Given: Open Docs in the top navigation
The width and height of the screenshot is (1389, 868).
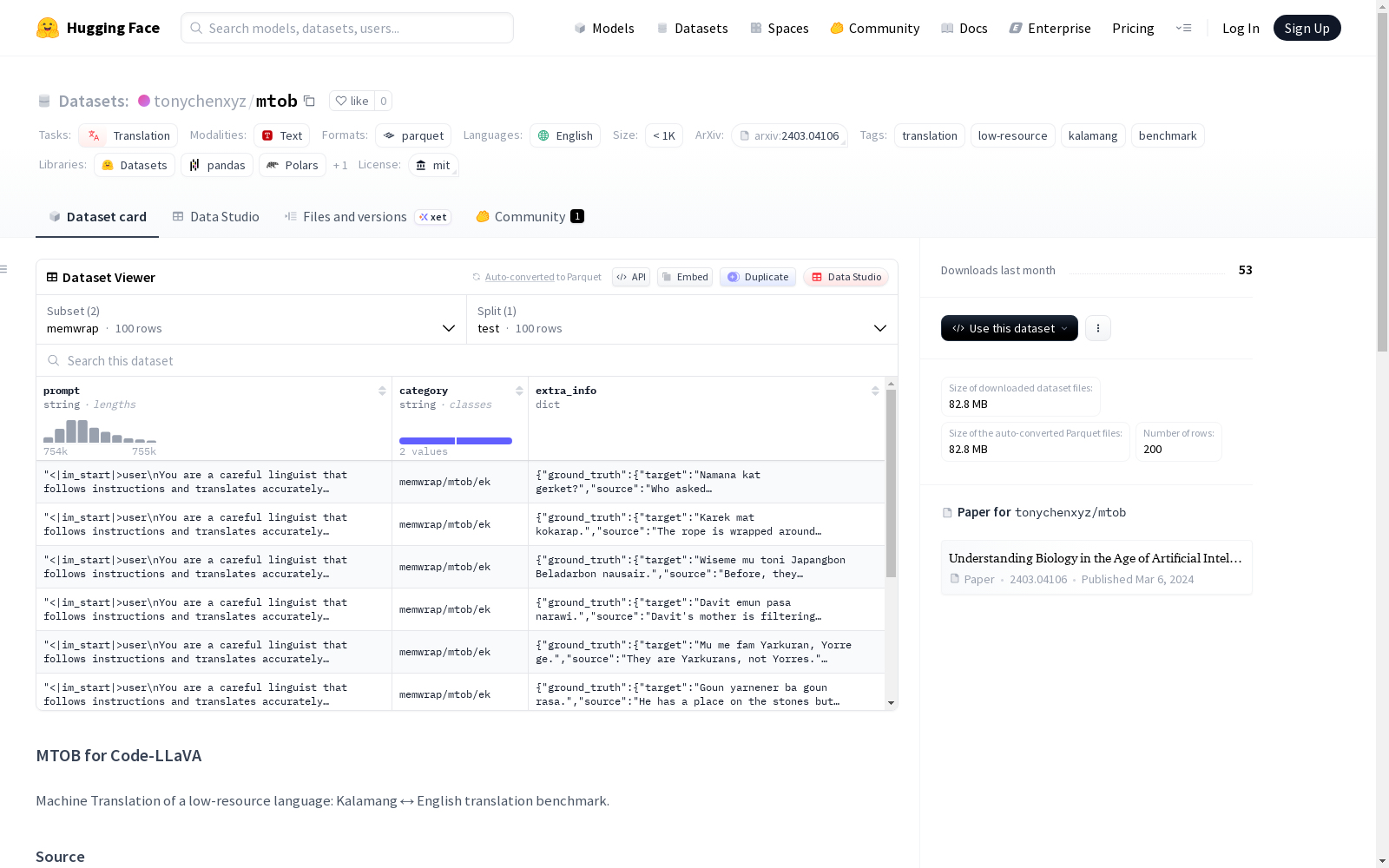Looking at the screenshot, I should [x=964, y=28].
